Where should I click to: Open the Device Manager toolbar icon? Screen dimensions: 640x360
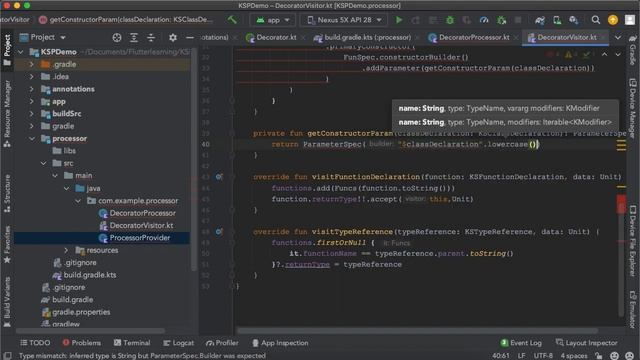point(557,20)
